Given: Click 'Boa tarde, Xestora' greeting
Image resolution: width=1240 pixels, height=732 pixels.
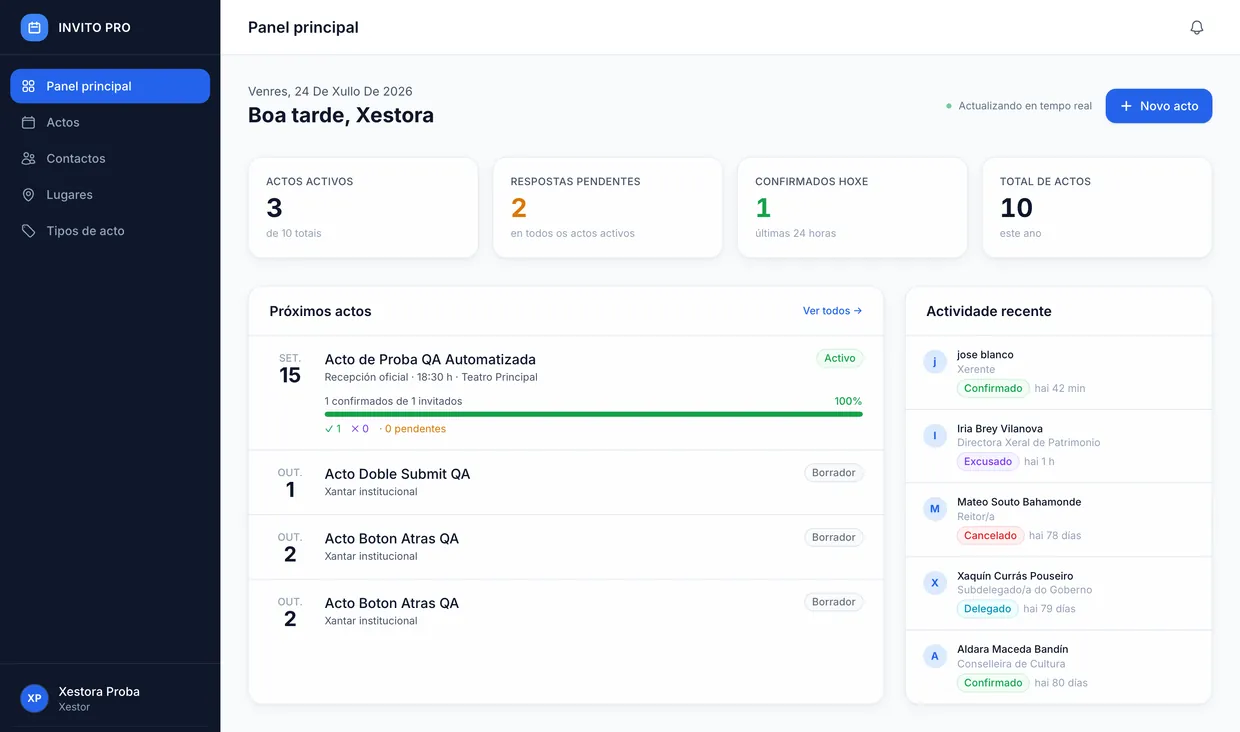Looking at the screenshot, I should (341, 115).
